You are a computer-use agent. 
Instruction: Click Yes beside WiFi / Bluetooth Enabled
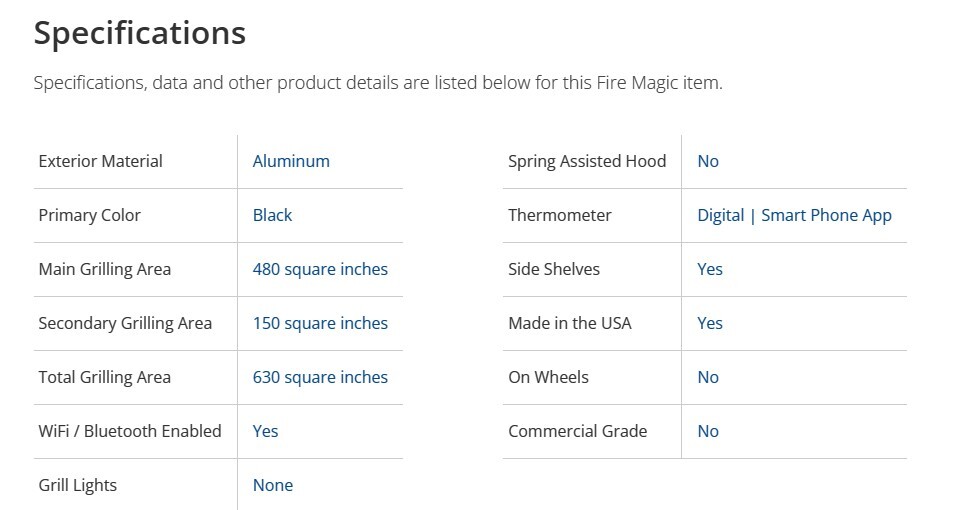point(265,431)
